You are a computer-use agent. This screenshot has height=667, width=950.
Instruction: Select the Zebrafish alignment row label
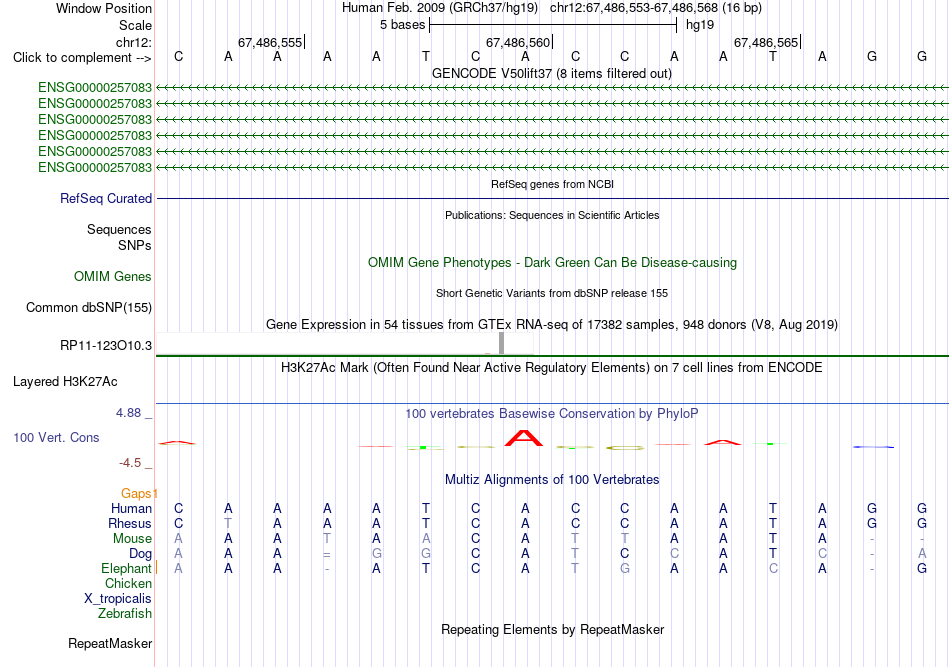124,614
